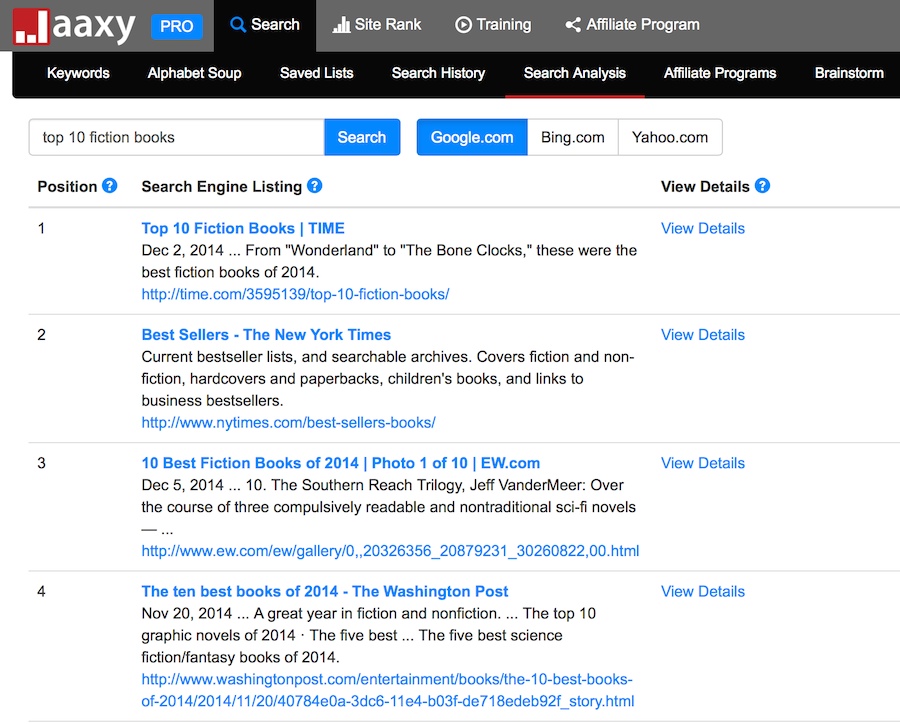
Task: Open Affiliate Programs submenu
Action: point(720,73)
